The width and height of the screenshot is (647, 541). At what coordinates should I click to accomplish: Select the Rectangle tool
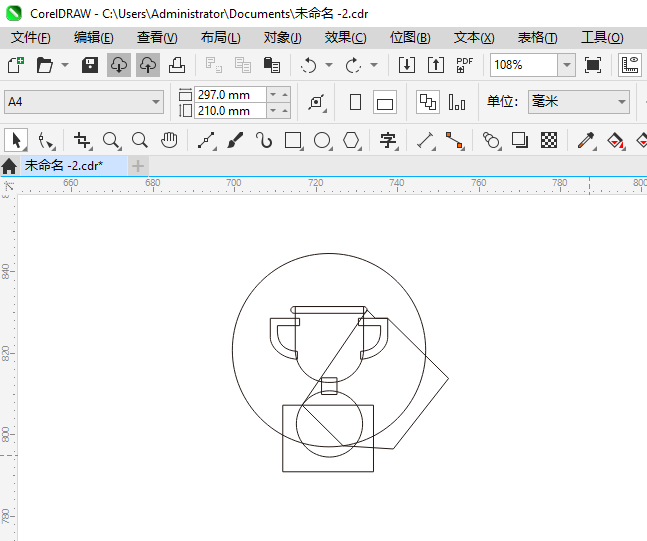[x=293, y=140]
